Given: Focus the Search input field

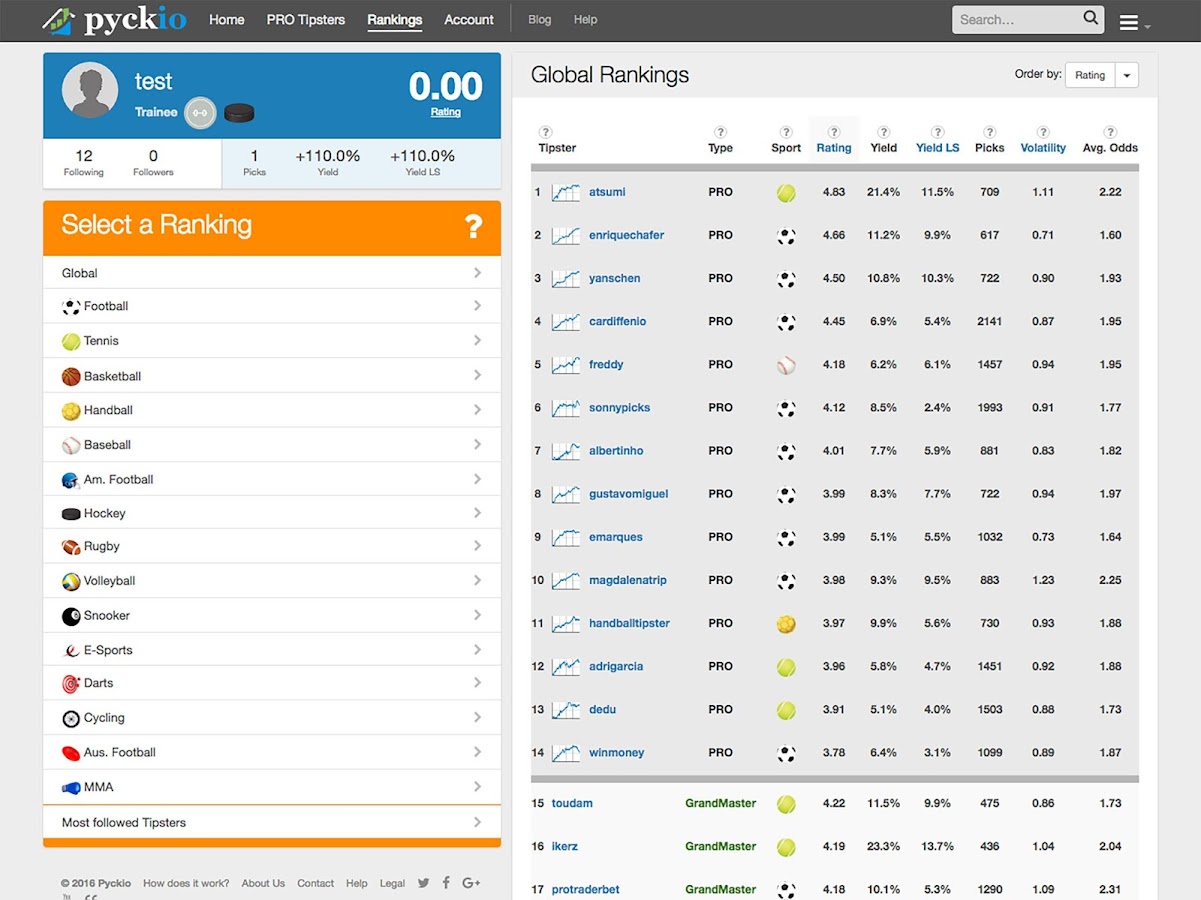Looking at the screenshot, I should (x=1015, y=19).
